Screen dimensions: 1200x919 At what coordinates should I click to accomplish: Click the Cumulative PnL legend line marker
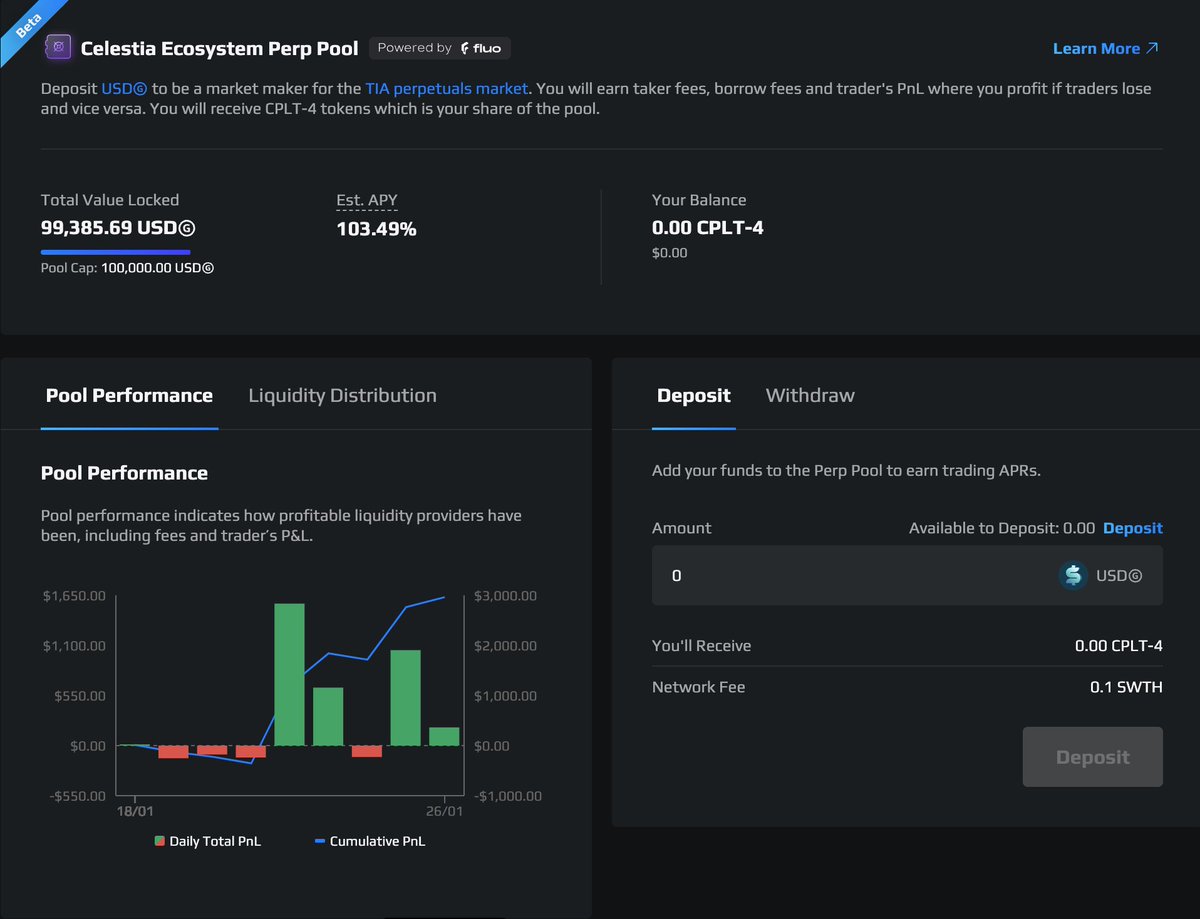[x=320, y=841]
